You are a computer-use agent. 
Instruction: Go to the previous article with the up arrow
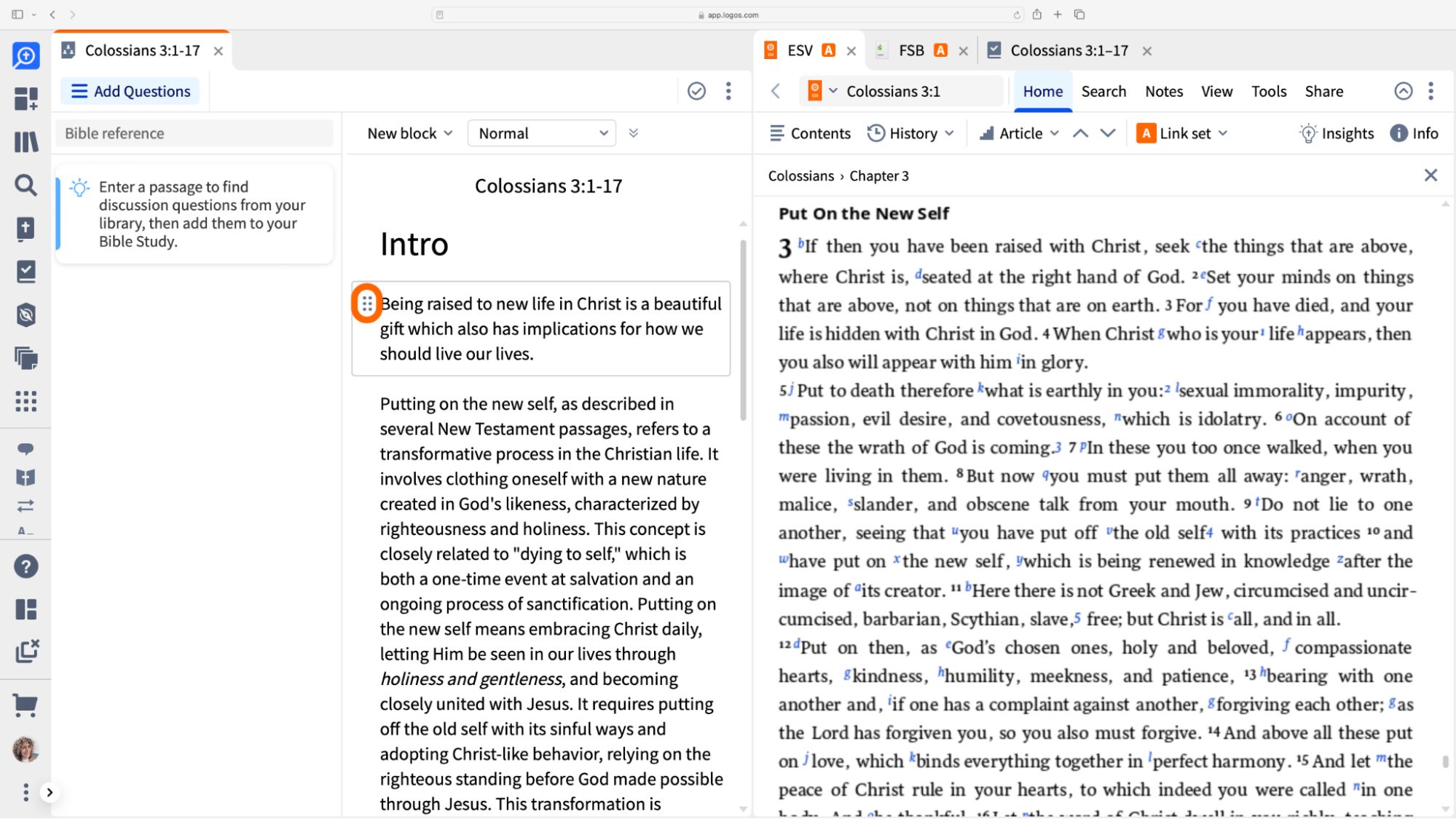coord(1080,133)
